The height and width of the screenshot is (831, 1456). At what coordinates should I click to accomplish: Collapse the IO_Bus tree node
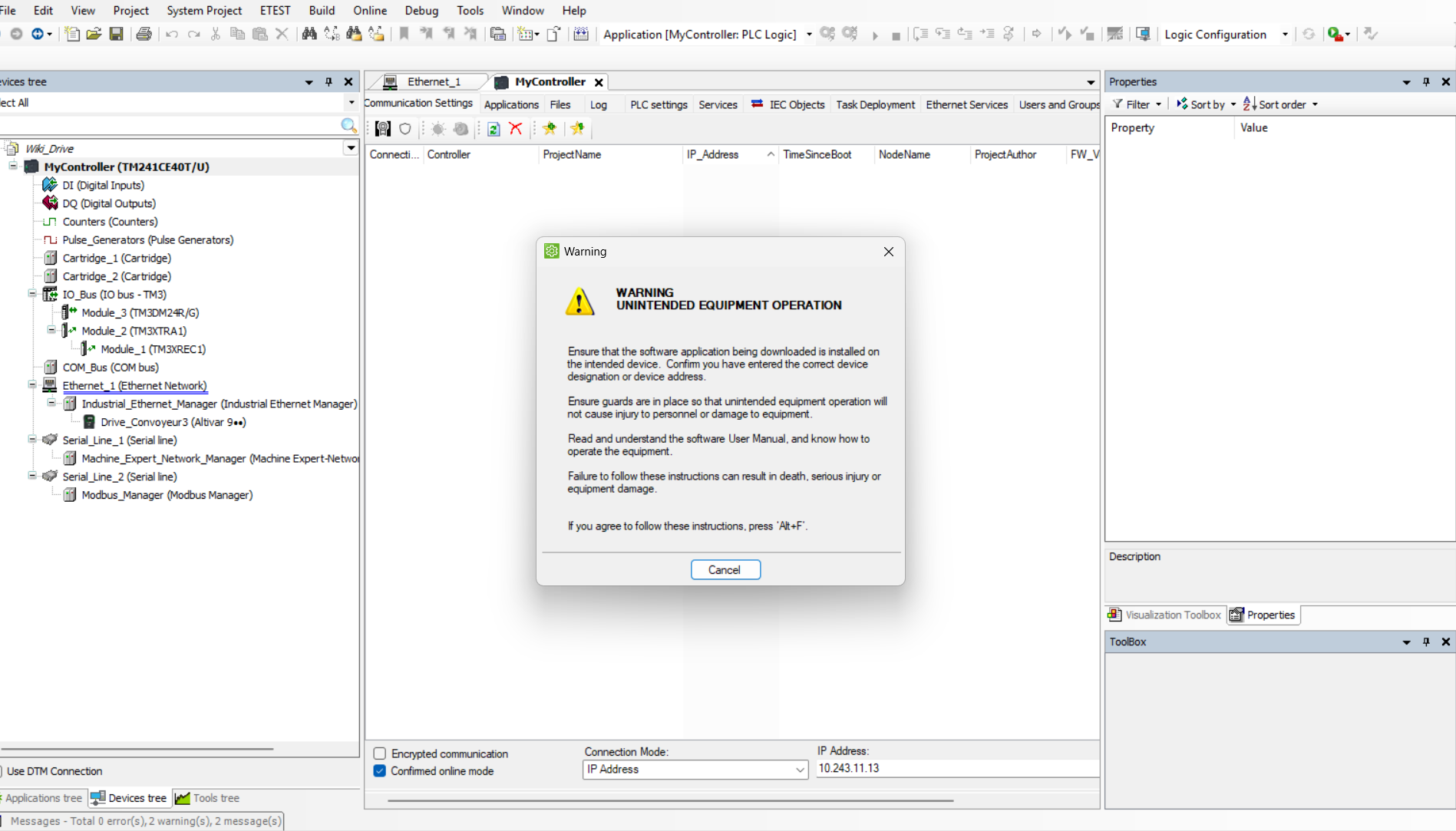[x=32, y=294]
